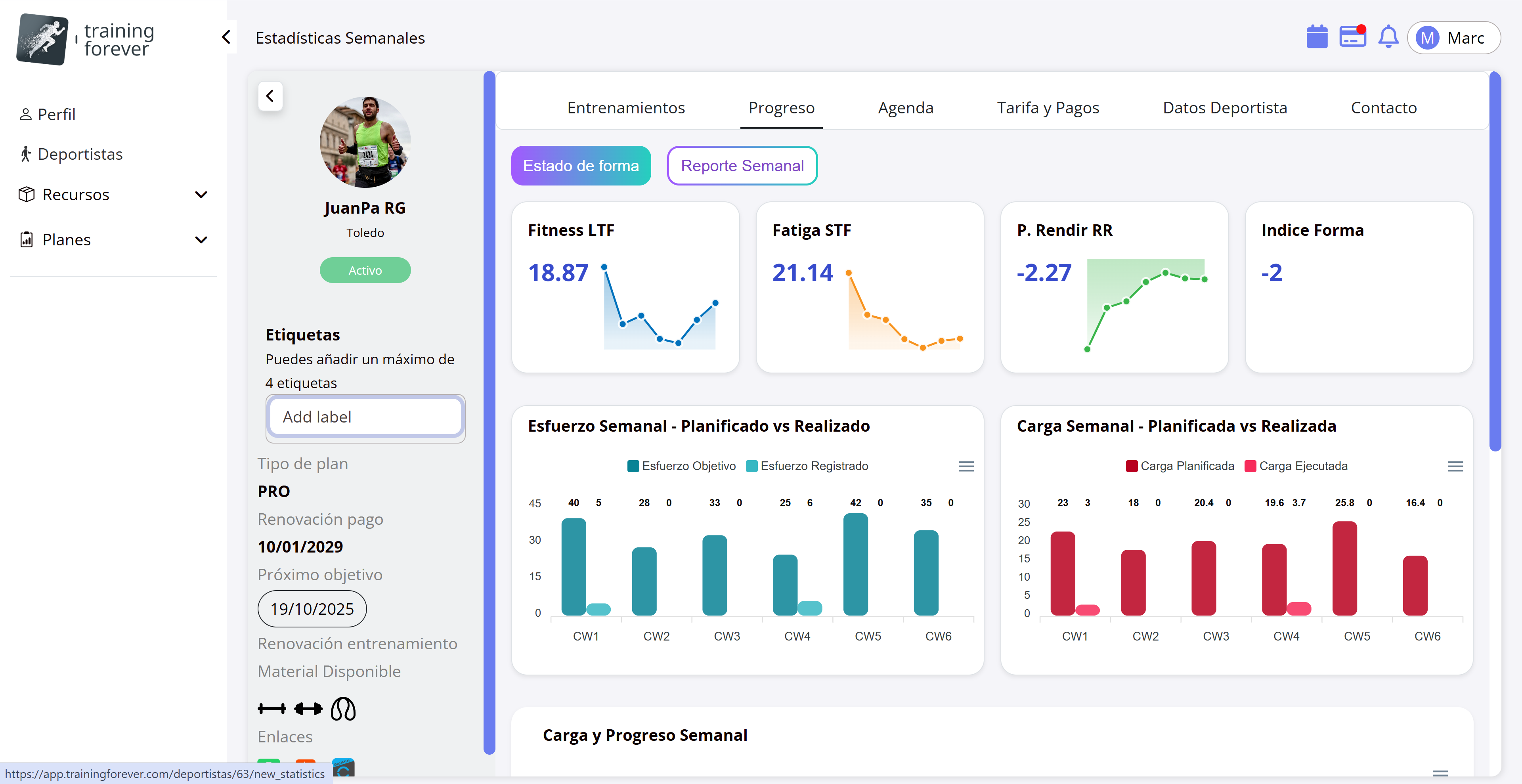
Task: Open notifications bell
Action: point(1388,37)
